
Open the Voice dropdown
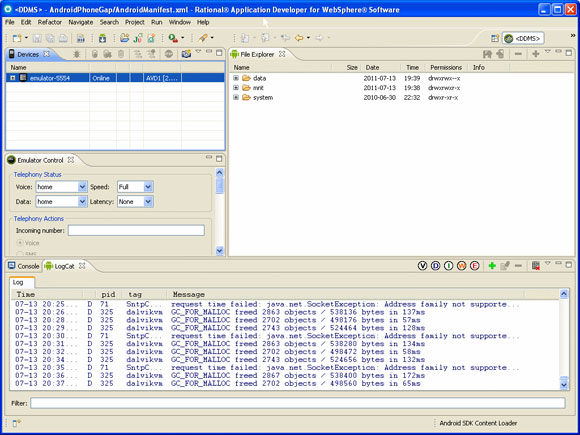click(x=82, y=187)
